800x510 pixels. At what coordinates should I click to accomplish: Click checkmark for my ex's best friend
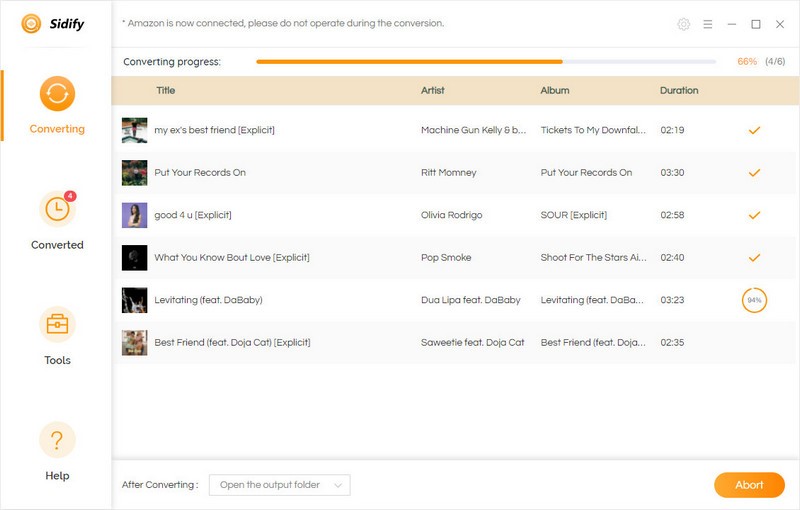coord(754,130)
